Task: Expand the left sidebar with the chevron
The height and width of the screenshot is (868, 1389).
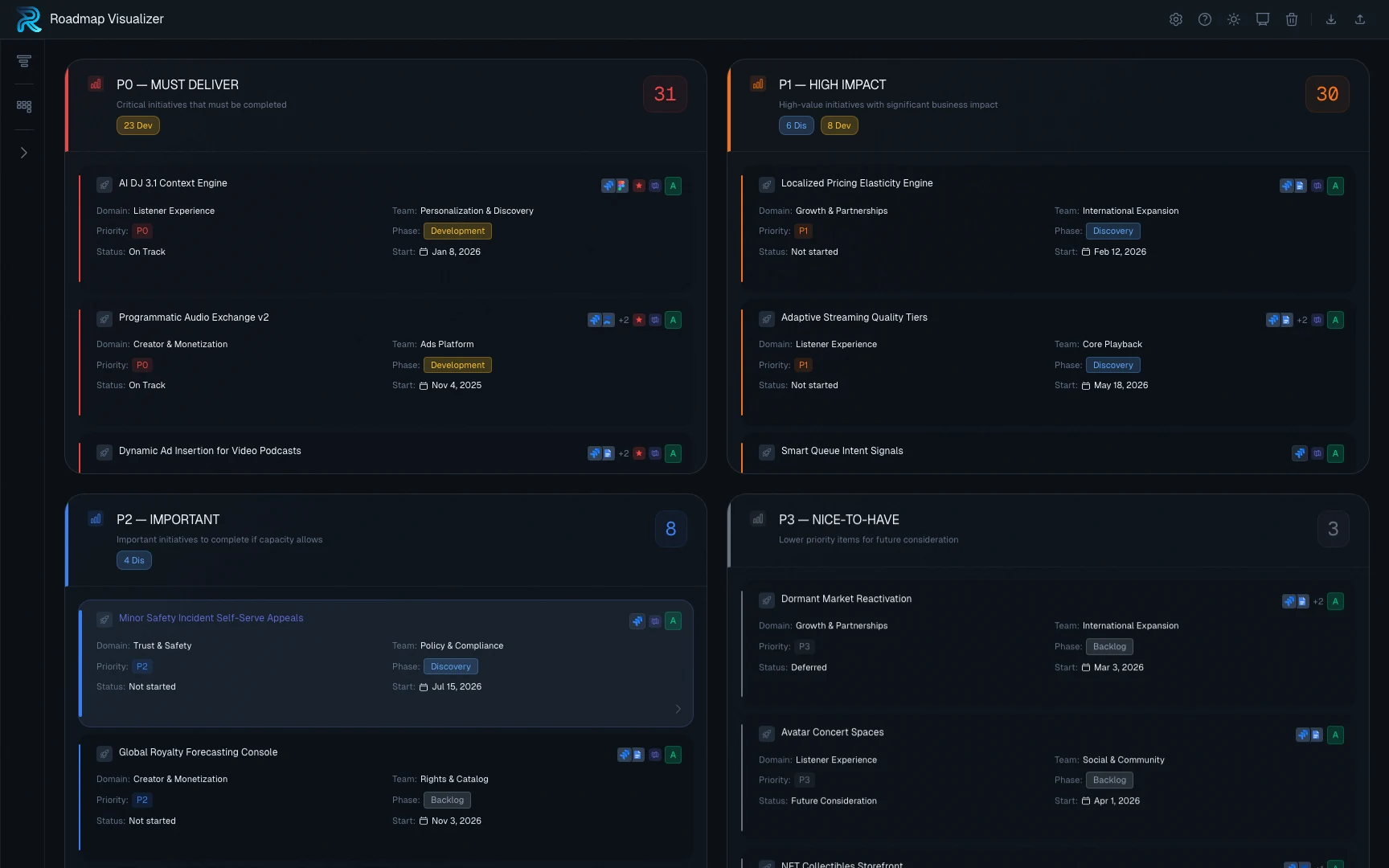Action: click(24, 153)
